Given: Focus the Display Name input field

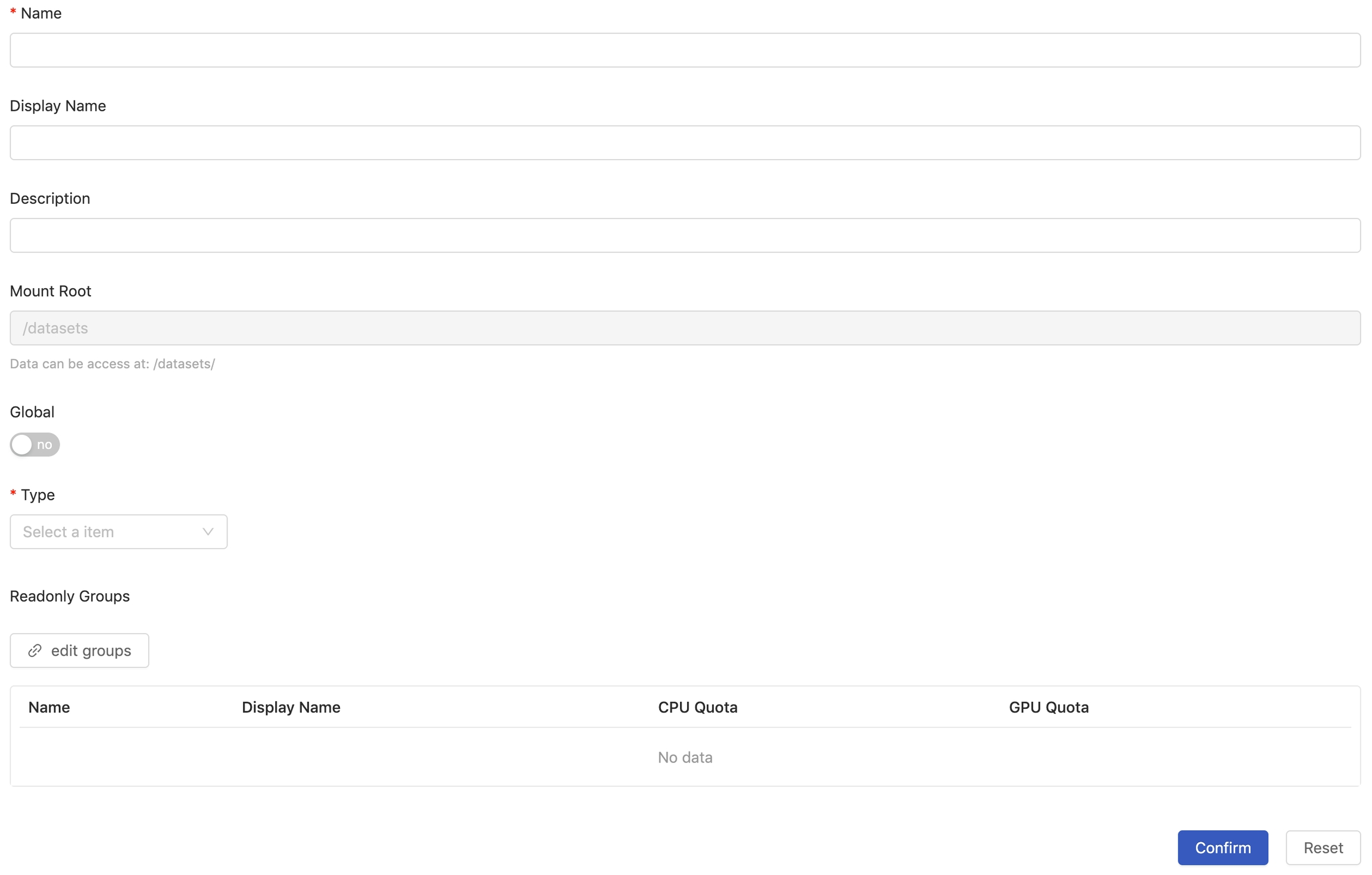Looking at the screenshot, I should (x=685, y=142).
